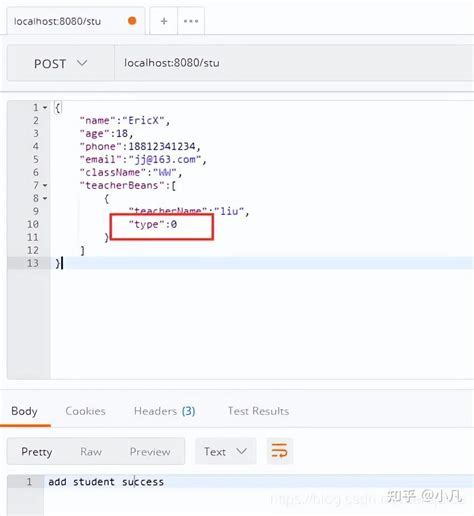474x516 pixels.
Task: Switch to the Cookies response tab
Action: pos(85,411)
